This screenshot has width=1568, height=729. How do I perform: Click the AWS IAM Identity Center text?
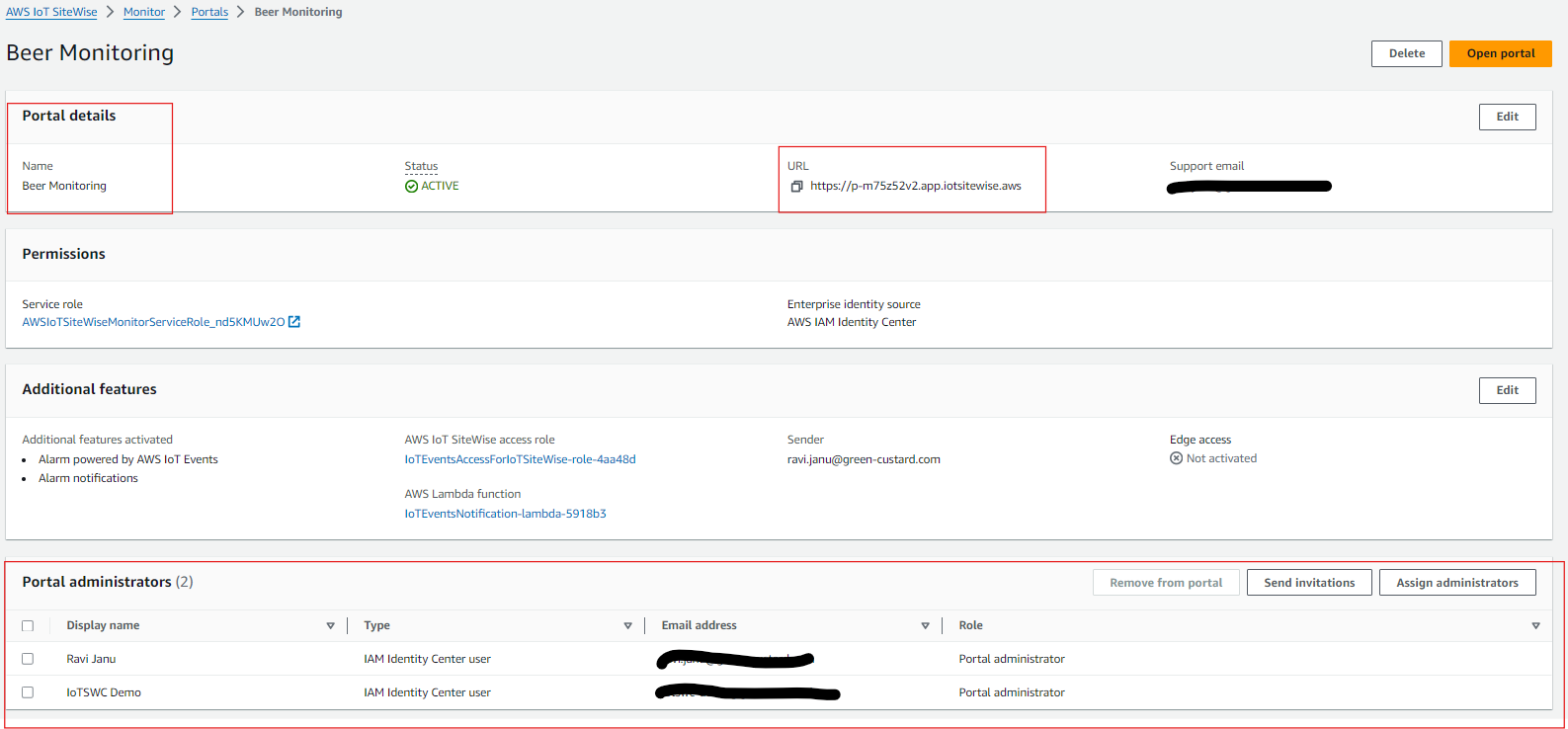(x=852, y=322)
